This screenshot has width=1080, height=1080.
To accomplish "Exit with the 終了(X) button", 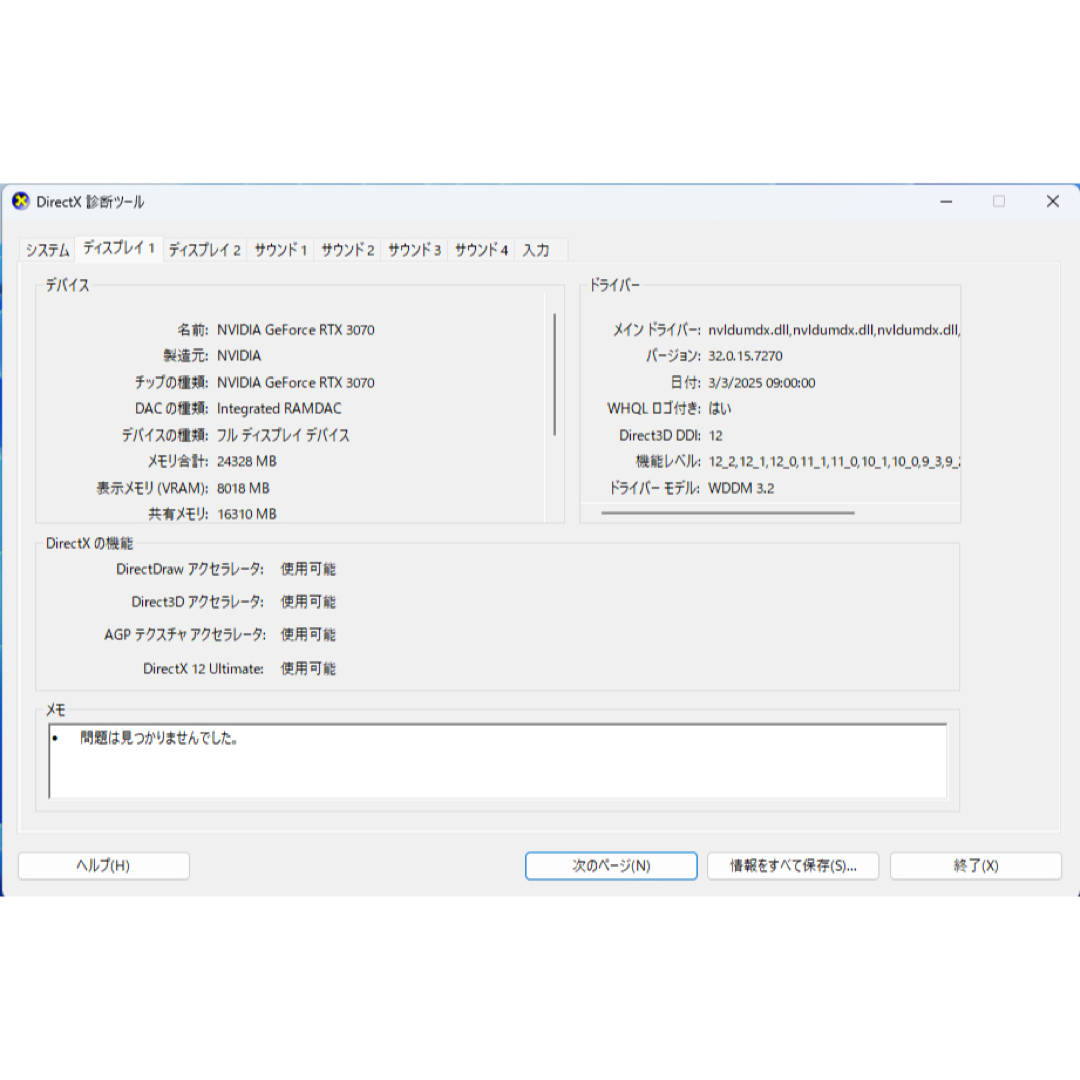I will click(x=975, y=866).
